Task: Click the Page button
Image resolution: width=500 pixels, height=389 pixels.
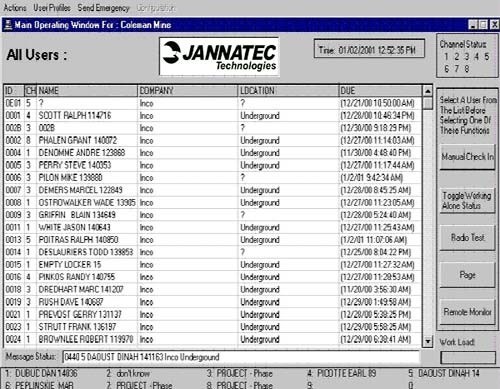Action: pos(467,275)
